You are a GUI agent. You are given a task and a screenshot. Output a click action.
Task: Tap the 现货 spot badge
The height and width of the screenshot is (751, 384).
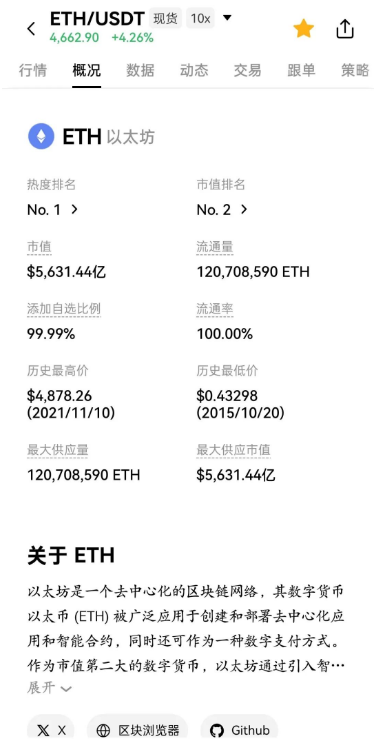(x=165, y=18)
